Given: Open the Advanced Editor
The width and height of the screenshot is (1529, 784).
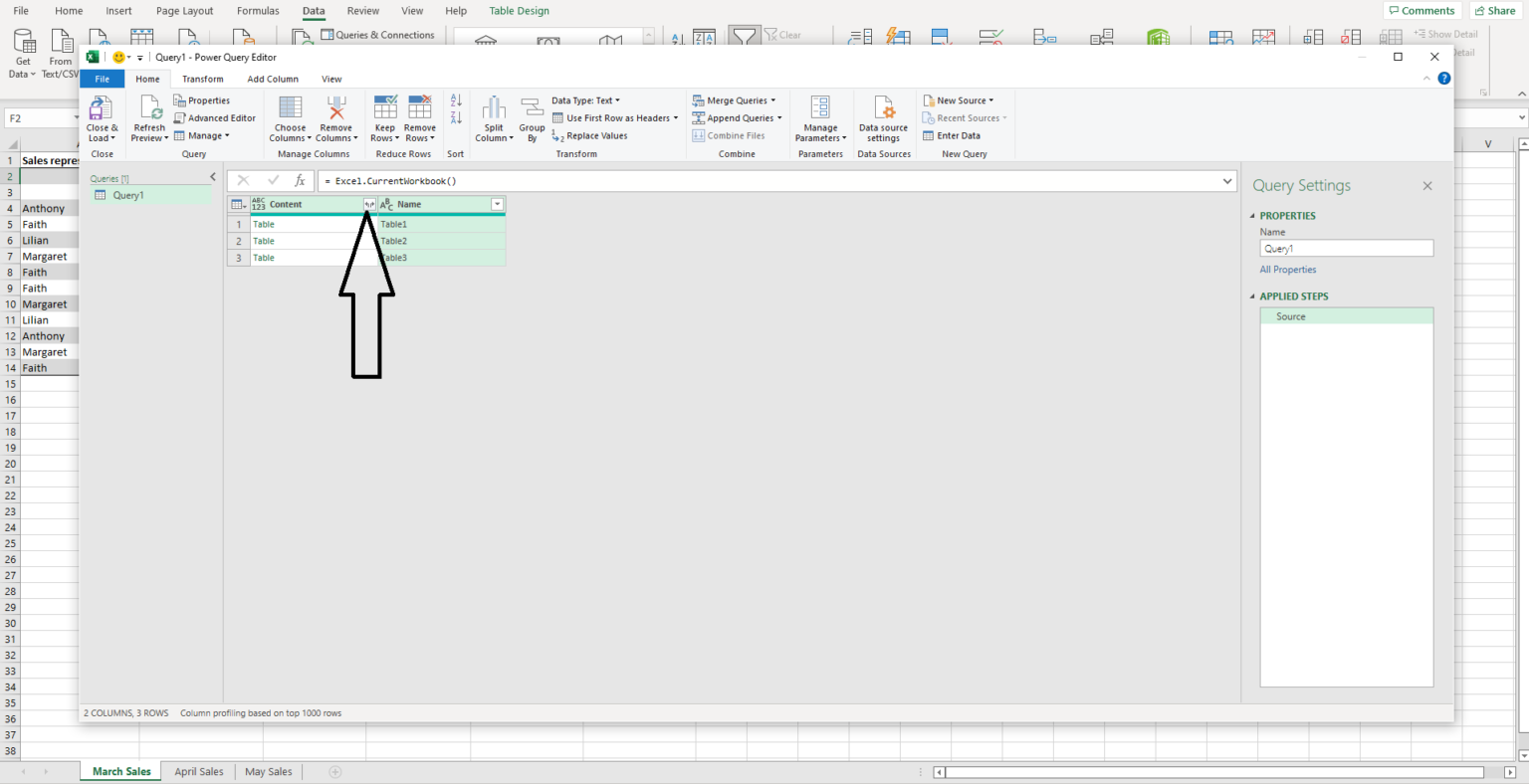Looking at the screenshot, I should [x=215, y=118].
